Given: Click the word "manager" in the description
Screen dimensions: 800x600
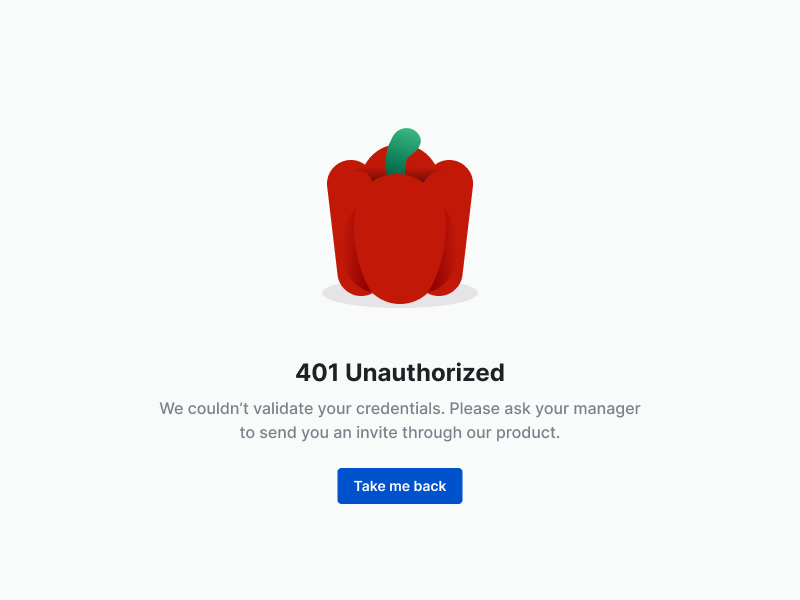Looking at the screenshot, I should point(607,409).
